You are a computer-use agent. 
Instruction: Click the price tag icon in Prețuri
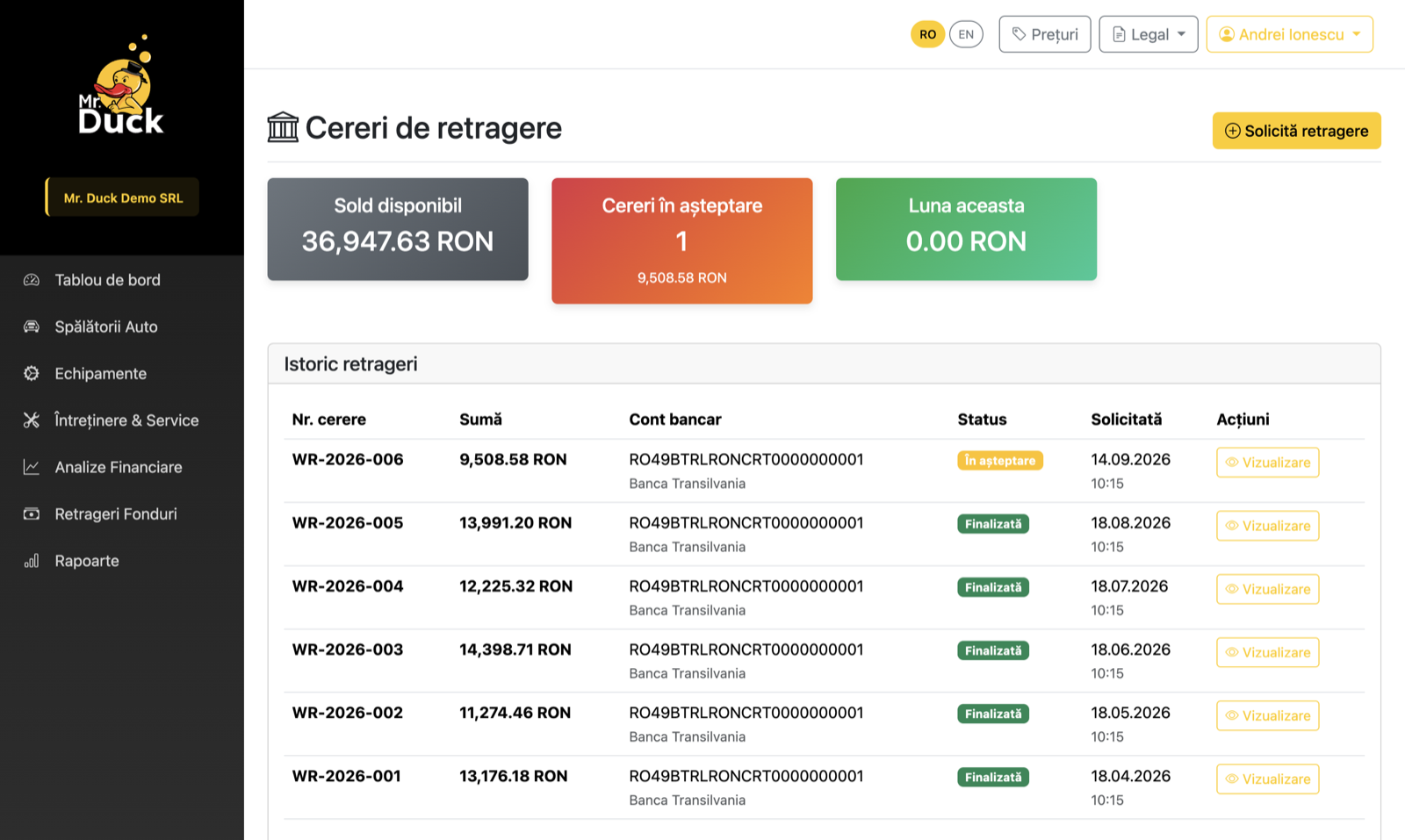(x=1019, y=34)
